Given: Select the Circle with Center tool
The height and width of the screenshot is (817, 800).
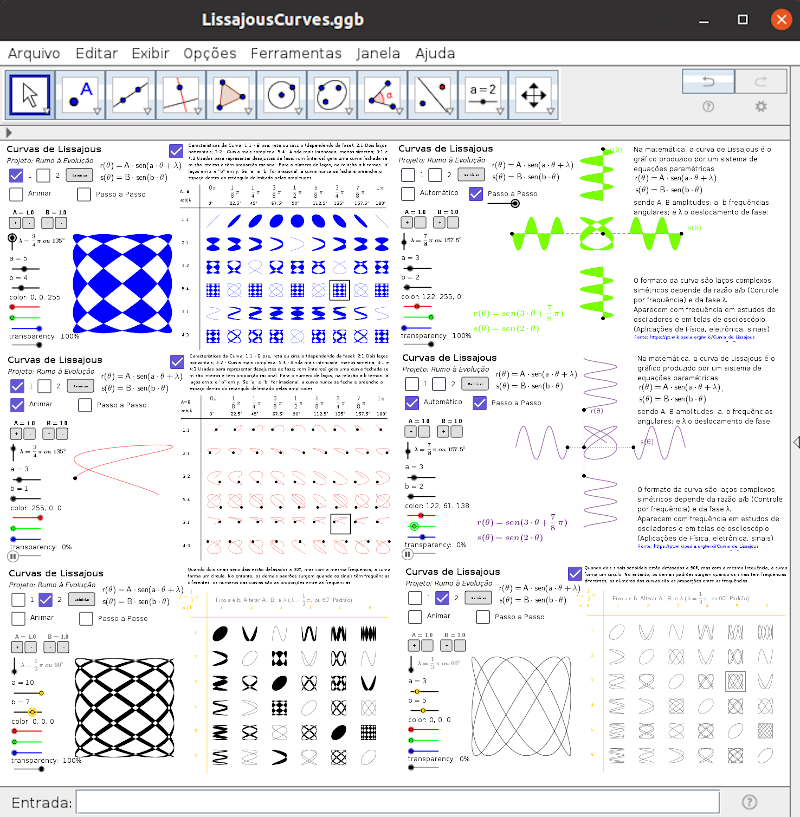Looking at the screenshot, I should click(x=282, y=95).
